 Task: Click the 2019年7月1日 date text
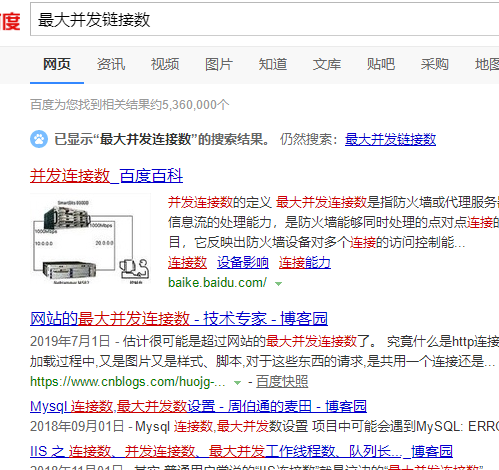click(x=70, y=341)
